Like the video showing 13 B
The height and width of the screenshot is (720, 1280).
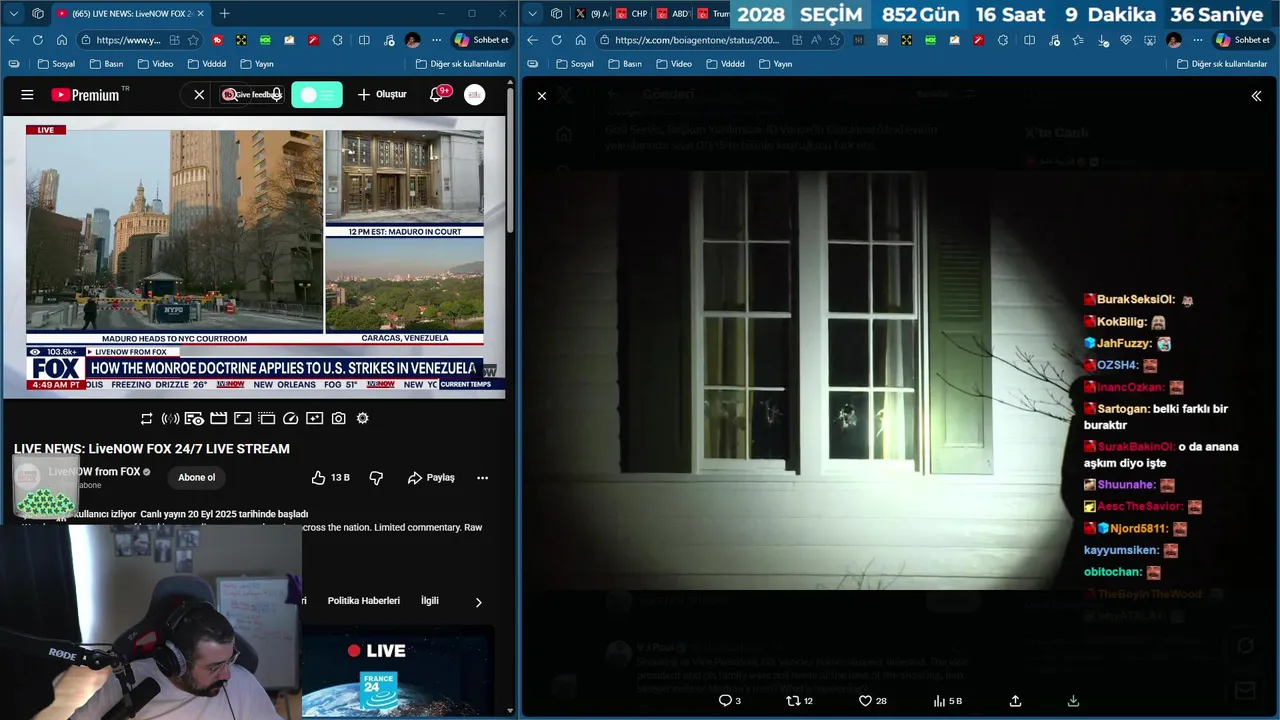(x=330, y=478)
